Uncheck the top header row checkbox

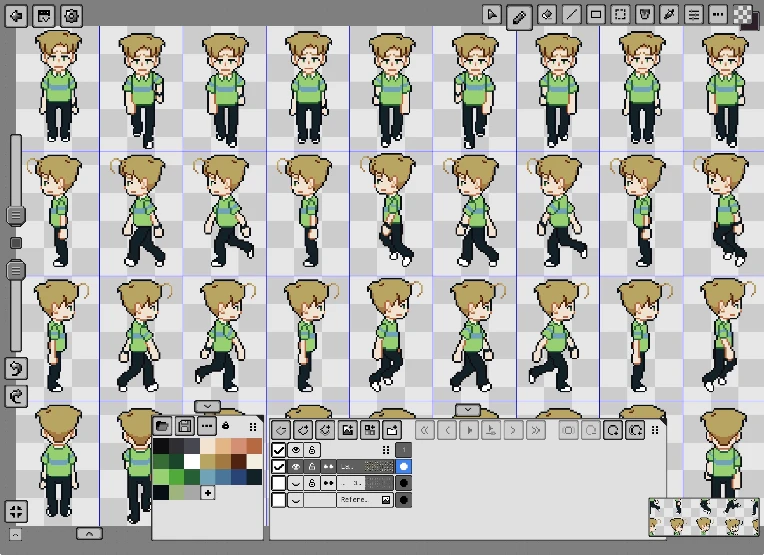[278, 450]
